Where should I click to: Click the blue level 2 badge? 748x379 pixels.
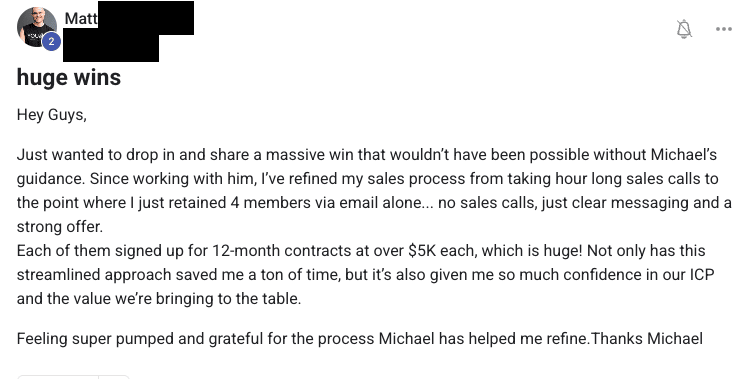click(51, 42)
